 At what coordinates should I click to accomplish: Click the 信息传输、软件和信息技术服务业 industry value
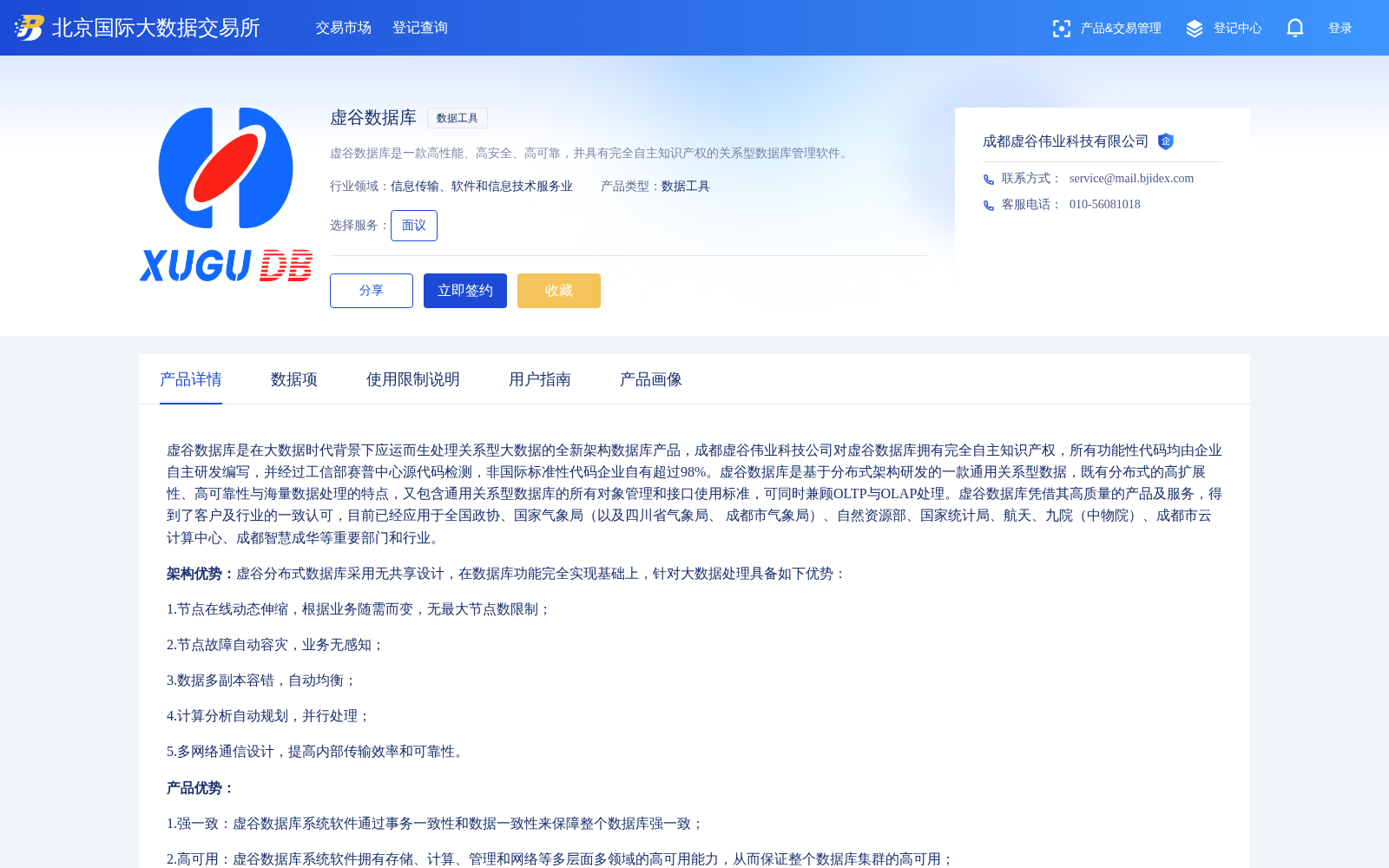482,187
